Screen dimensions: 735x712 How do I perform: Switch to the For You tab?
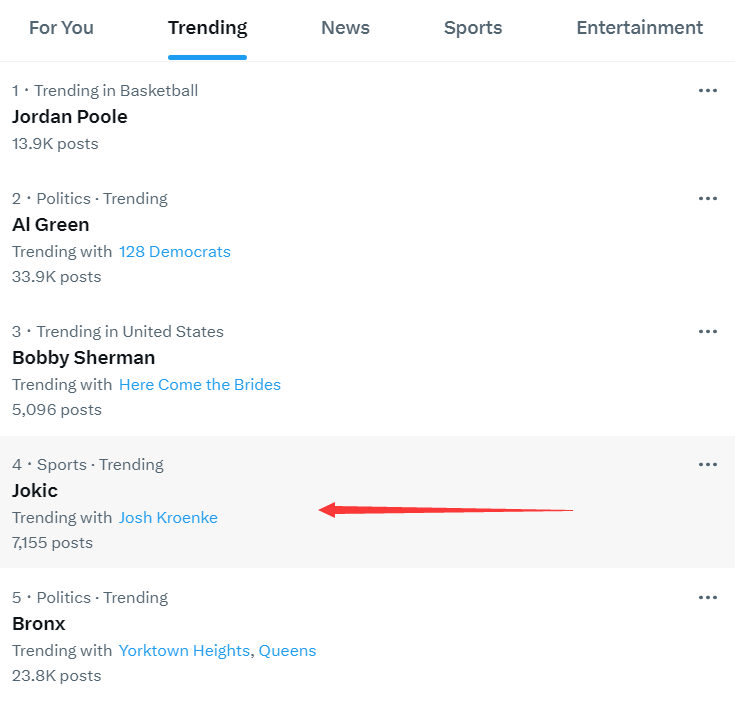pyautogui.click(x=61, y=28)
